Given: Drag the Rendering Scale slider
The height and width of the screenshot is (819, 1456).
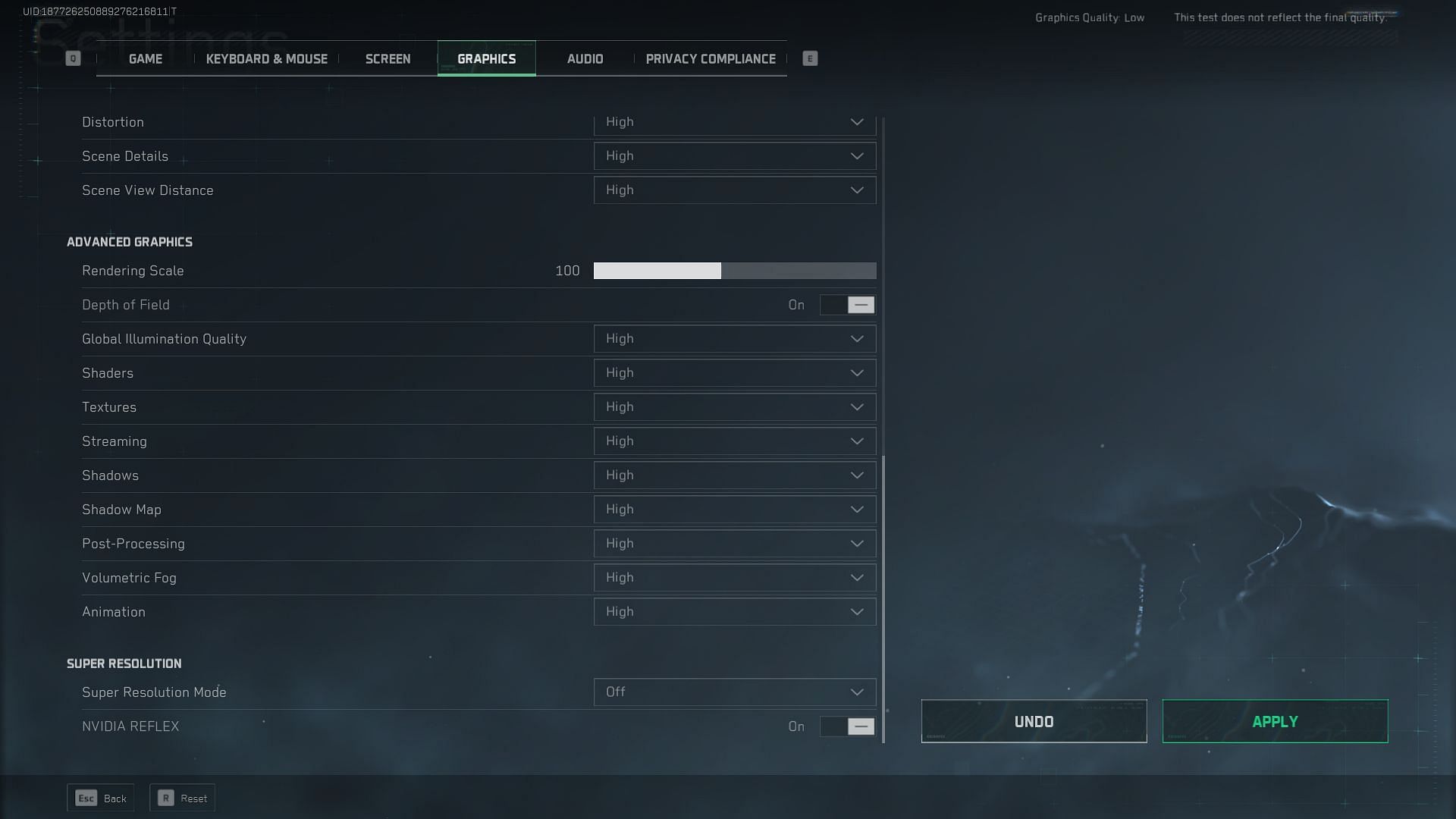Looking at the screenshot, I should coord(720,270).
